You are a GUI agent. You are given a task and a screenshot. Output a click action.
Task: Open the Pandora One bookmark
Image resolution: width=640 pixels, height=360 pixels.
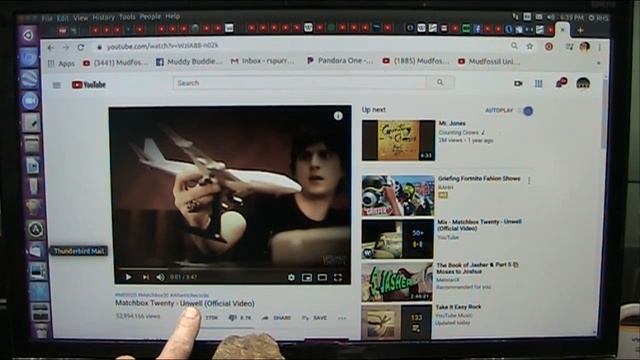coord(340,60)
